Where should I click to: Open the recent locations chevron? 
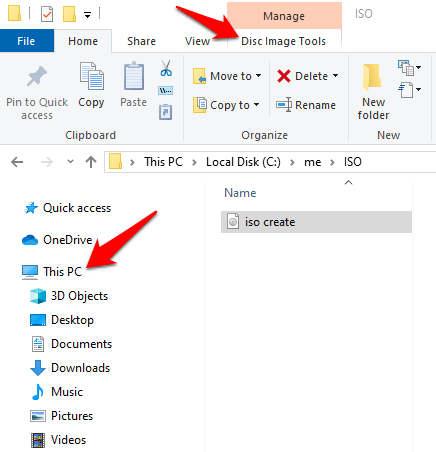[70, 162]
